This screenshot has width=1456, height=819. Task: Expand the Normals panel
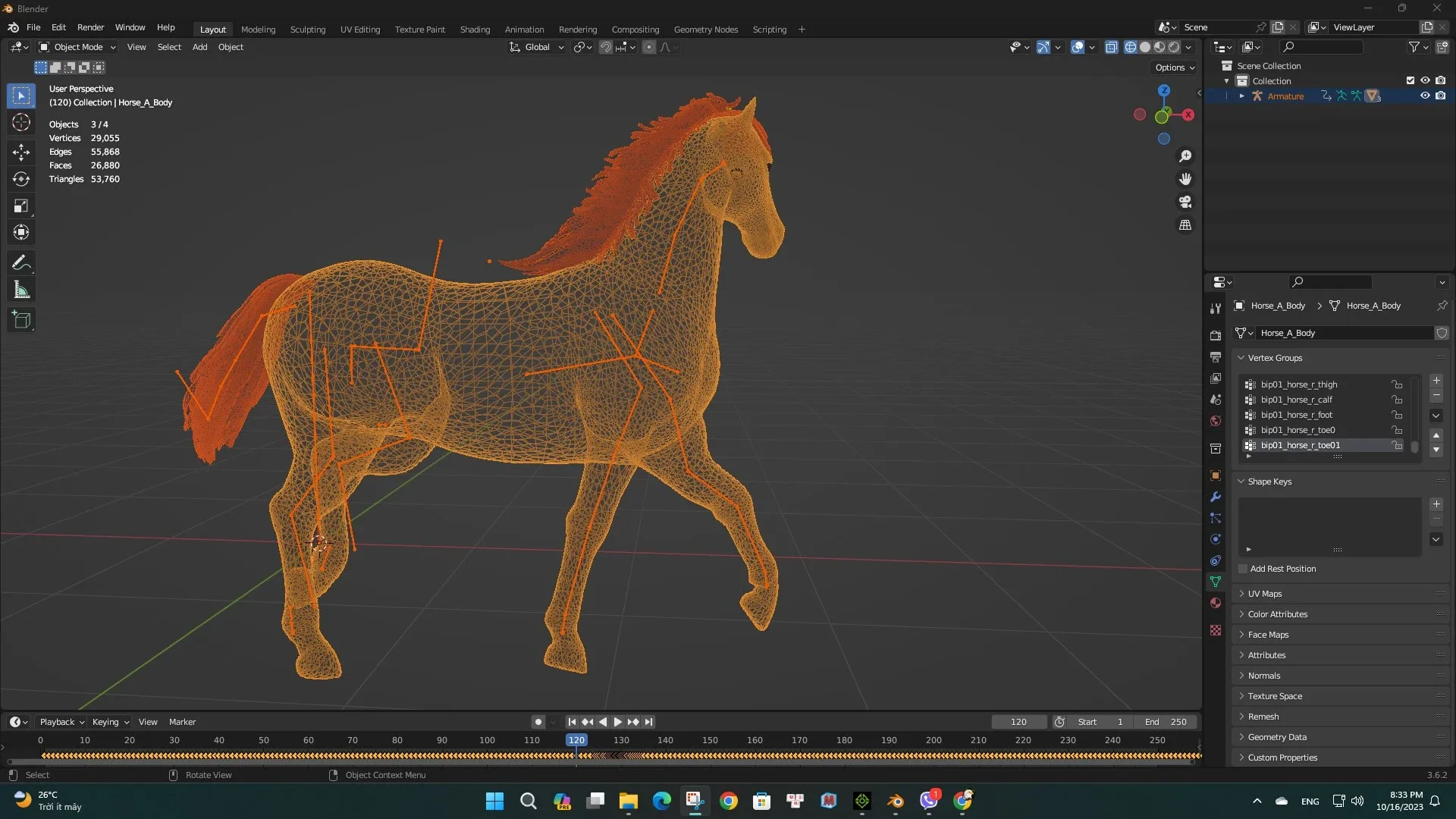point(1264,676)
